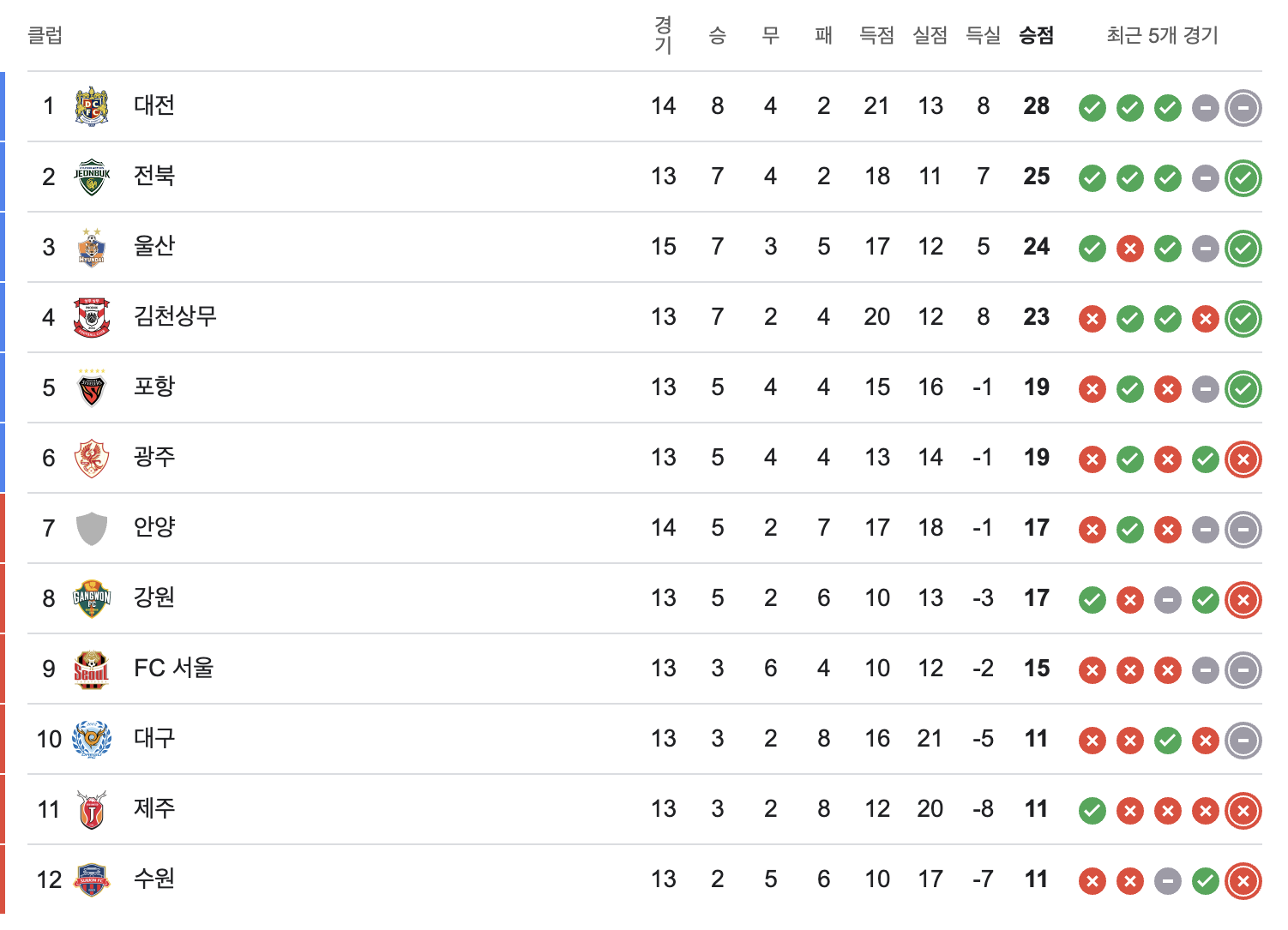Click the 포항 club crest icon
The height and width of the screenshot is (930, 1288).
[x=92, y=387]
